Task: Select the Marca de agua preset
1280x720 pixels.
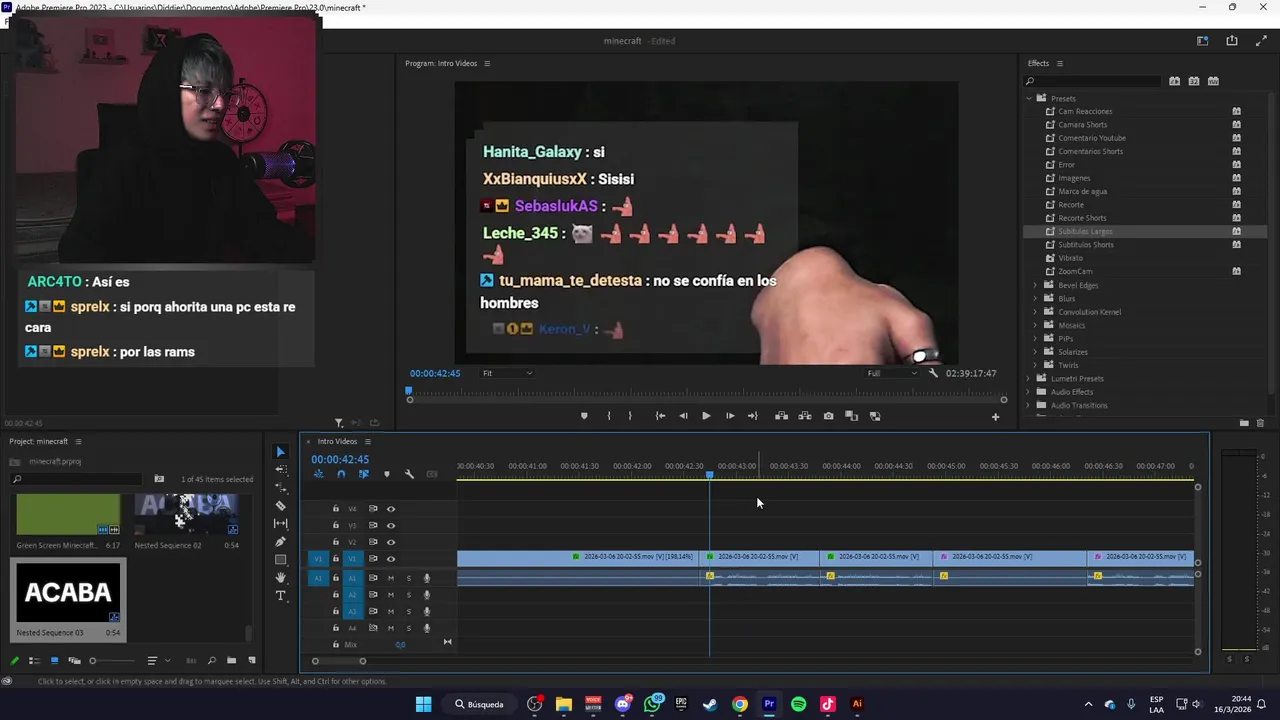Action: pyautogui.click(x=1082, y=191)
